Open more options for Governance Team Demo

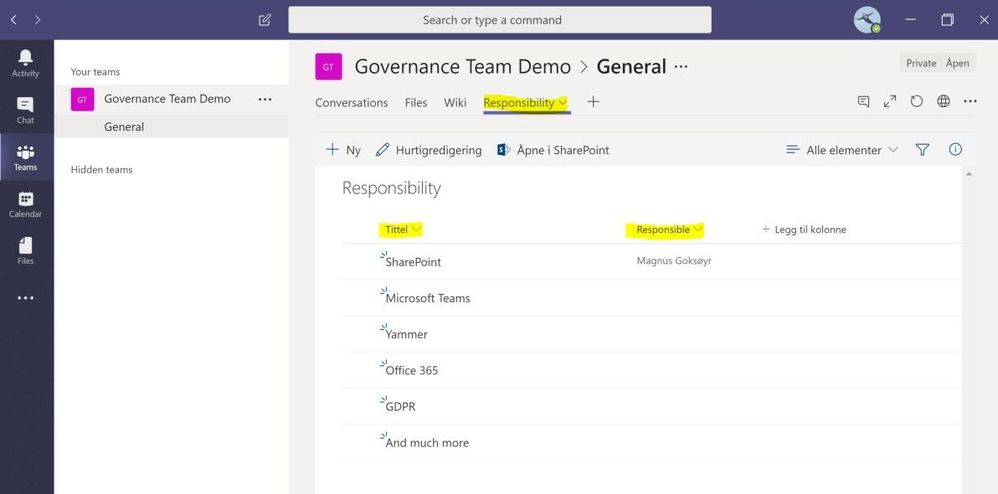[x=265, y=99]
